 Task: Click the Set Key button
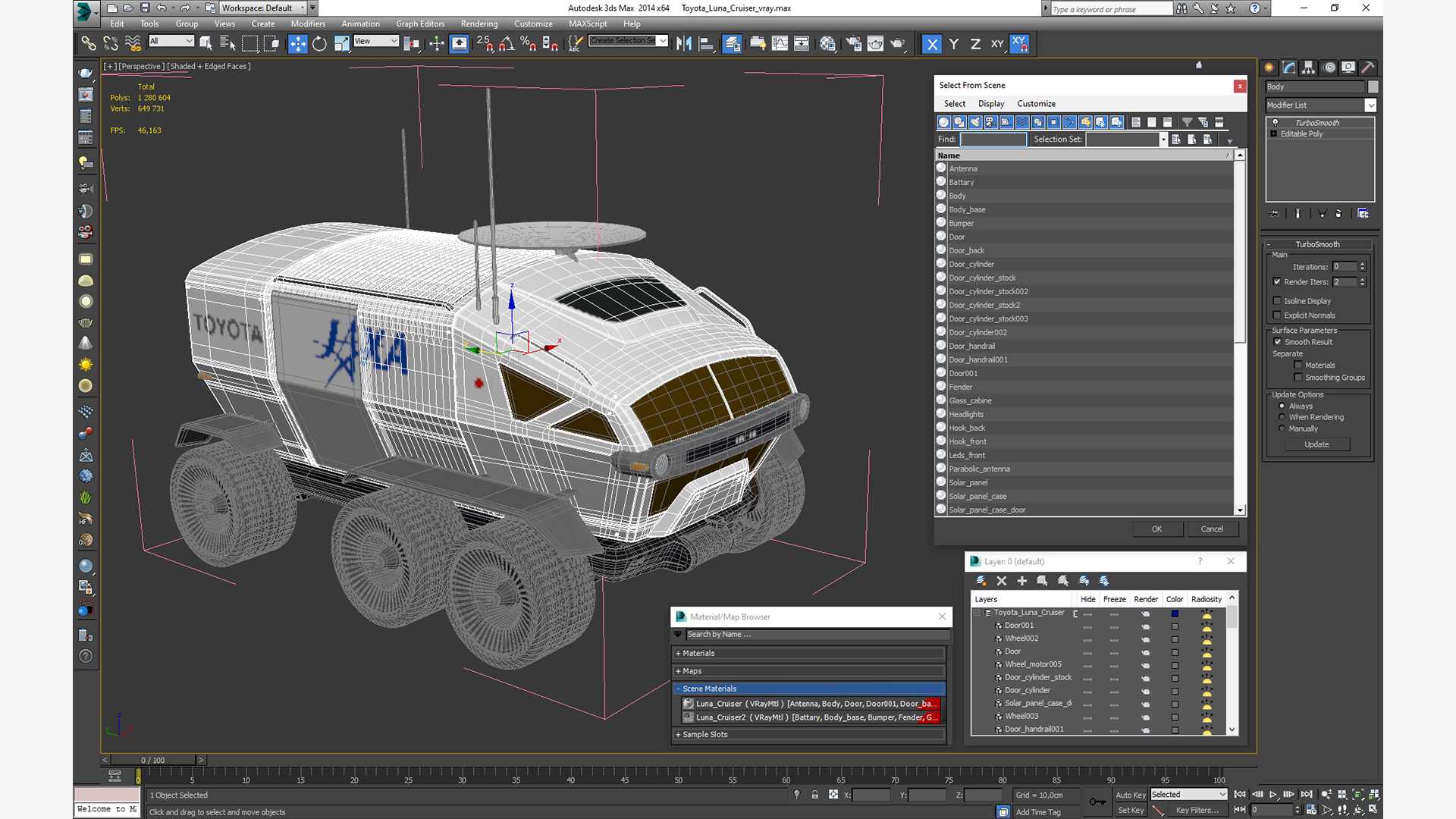1130,810
